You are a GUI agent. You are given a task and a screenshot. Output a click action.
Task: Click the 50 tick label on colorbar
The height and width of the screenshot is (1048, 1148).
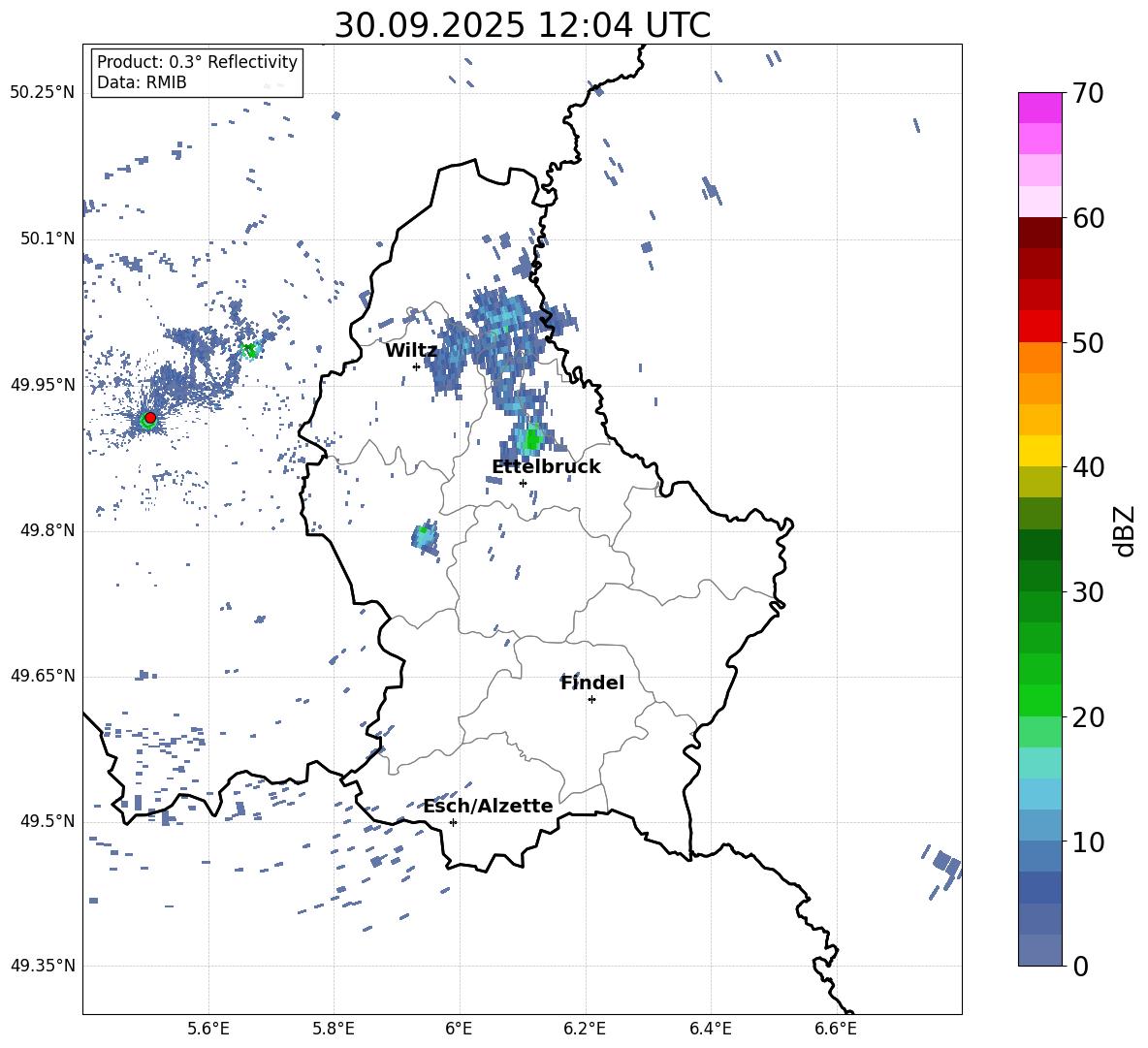[x=1088, y=343]
